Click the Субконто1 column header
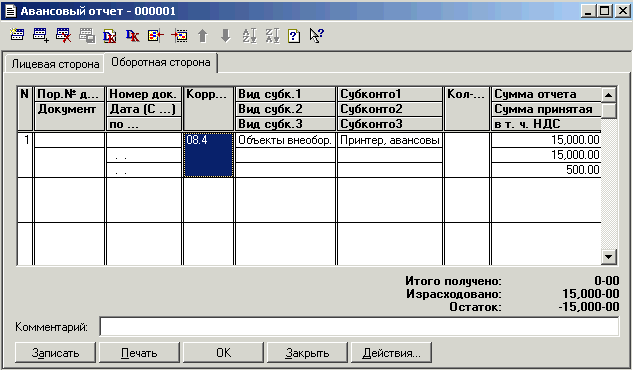The height and width of the screenshot is (370, 633). (x=390, y=94)
